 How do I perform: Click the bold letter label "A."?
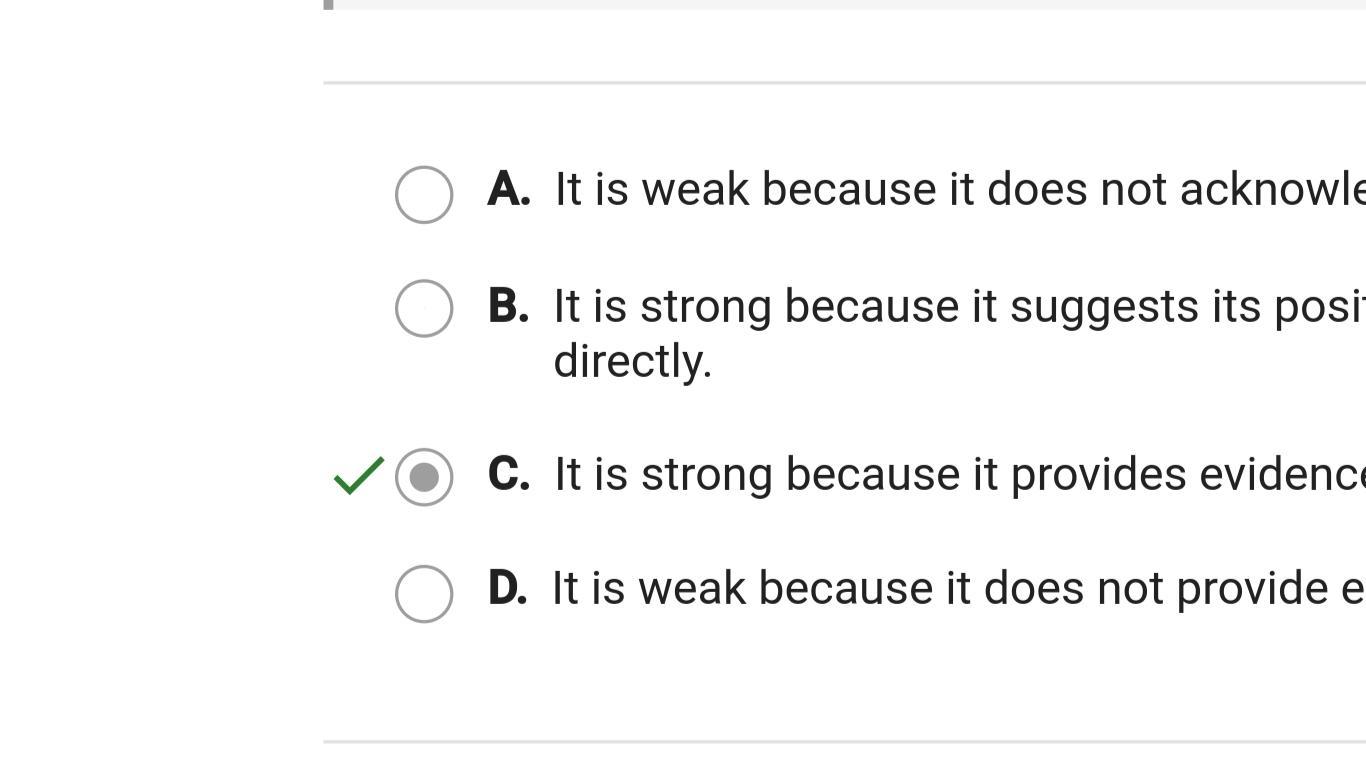[509, 190]
